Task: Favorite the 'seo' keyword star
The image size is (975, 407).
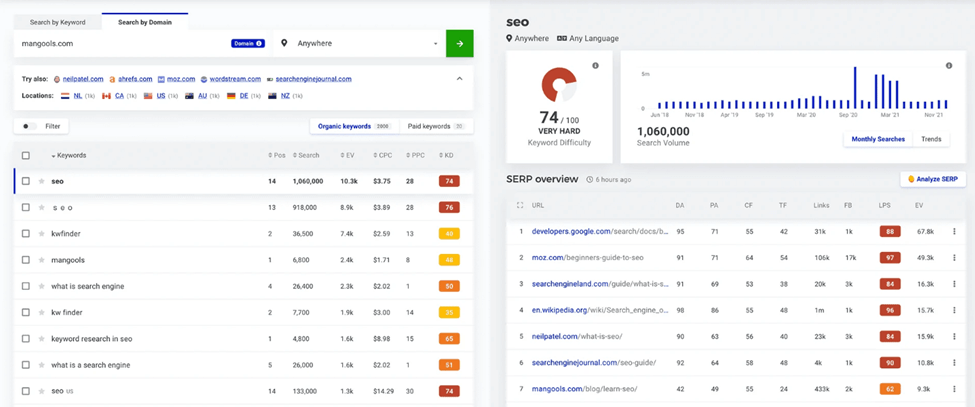Action: click(42, 181)
